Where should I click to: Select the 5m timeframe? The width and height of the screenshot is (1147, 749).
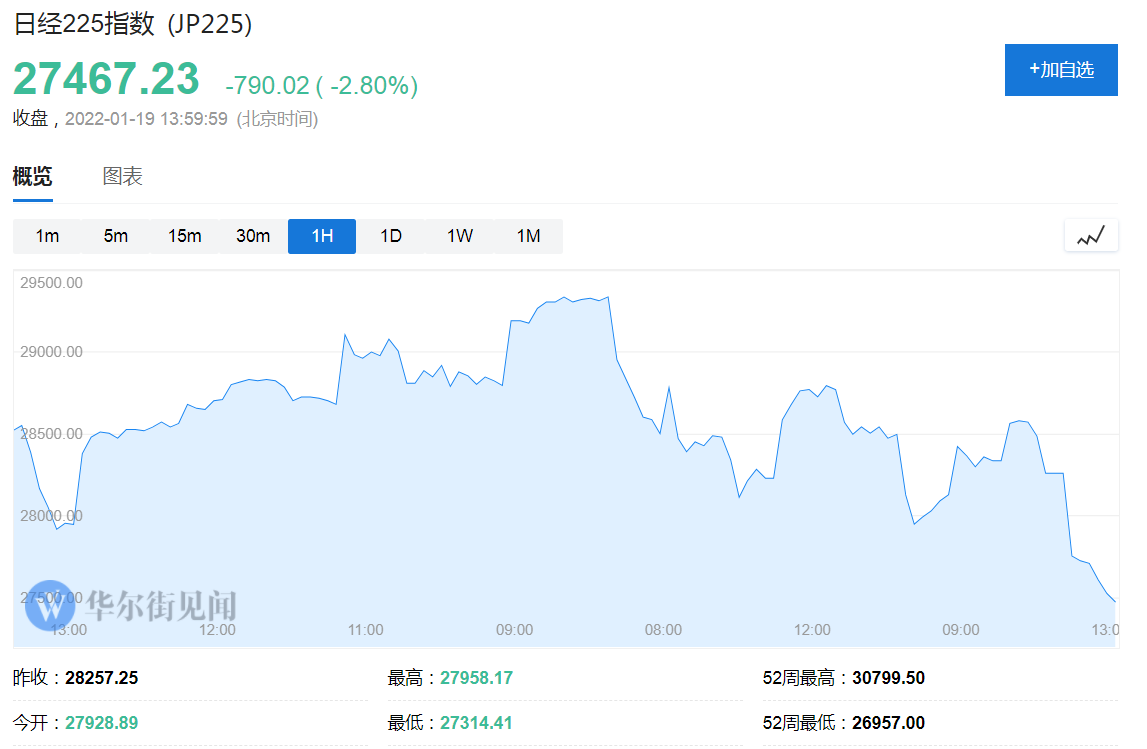(116, 237)
